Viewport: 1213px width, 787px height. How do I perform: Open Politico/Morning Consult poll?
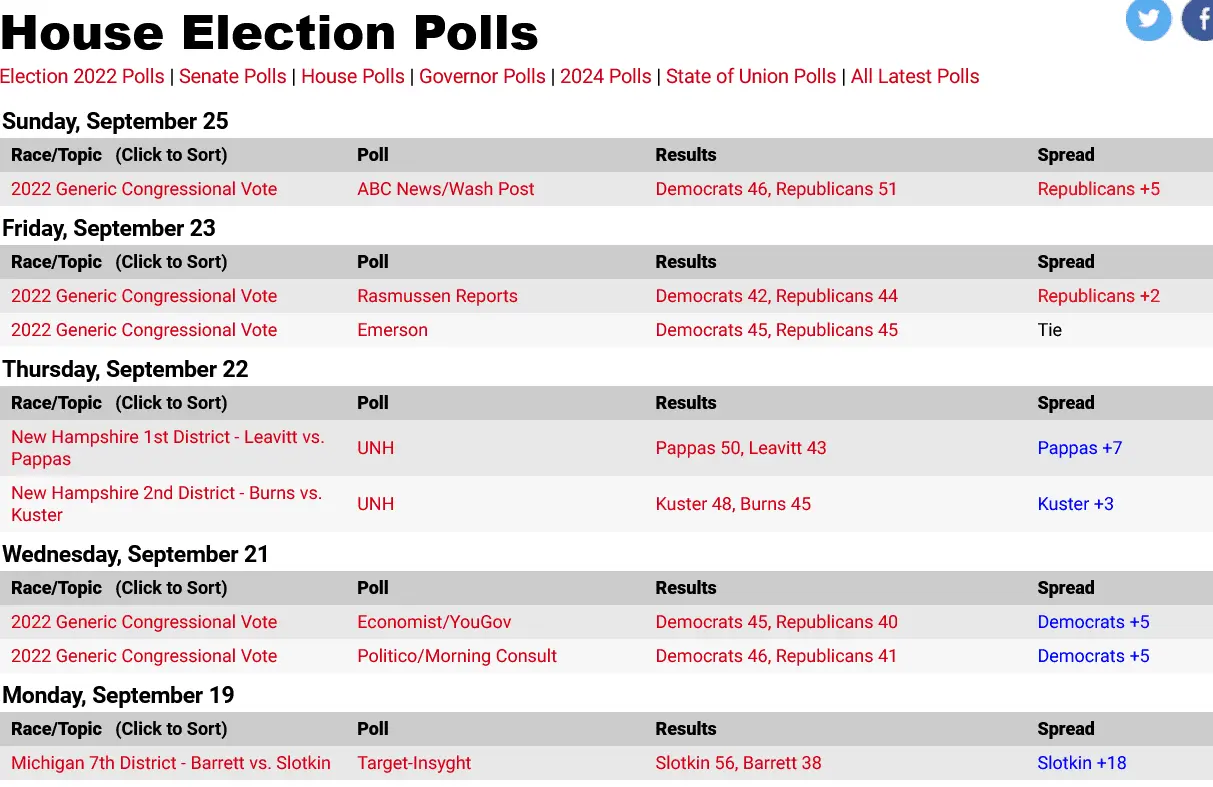[x=456, y=656]
